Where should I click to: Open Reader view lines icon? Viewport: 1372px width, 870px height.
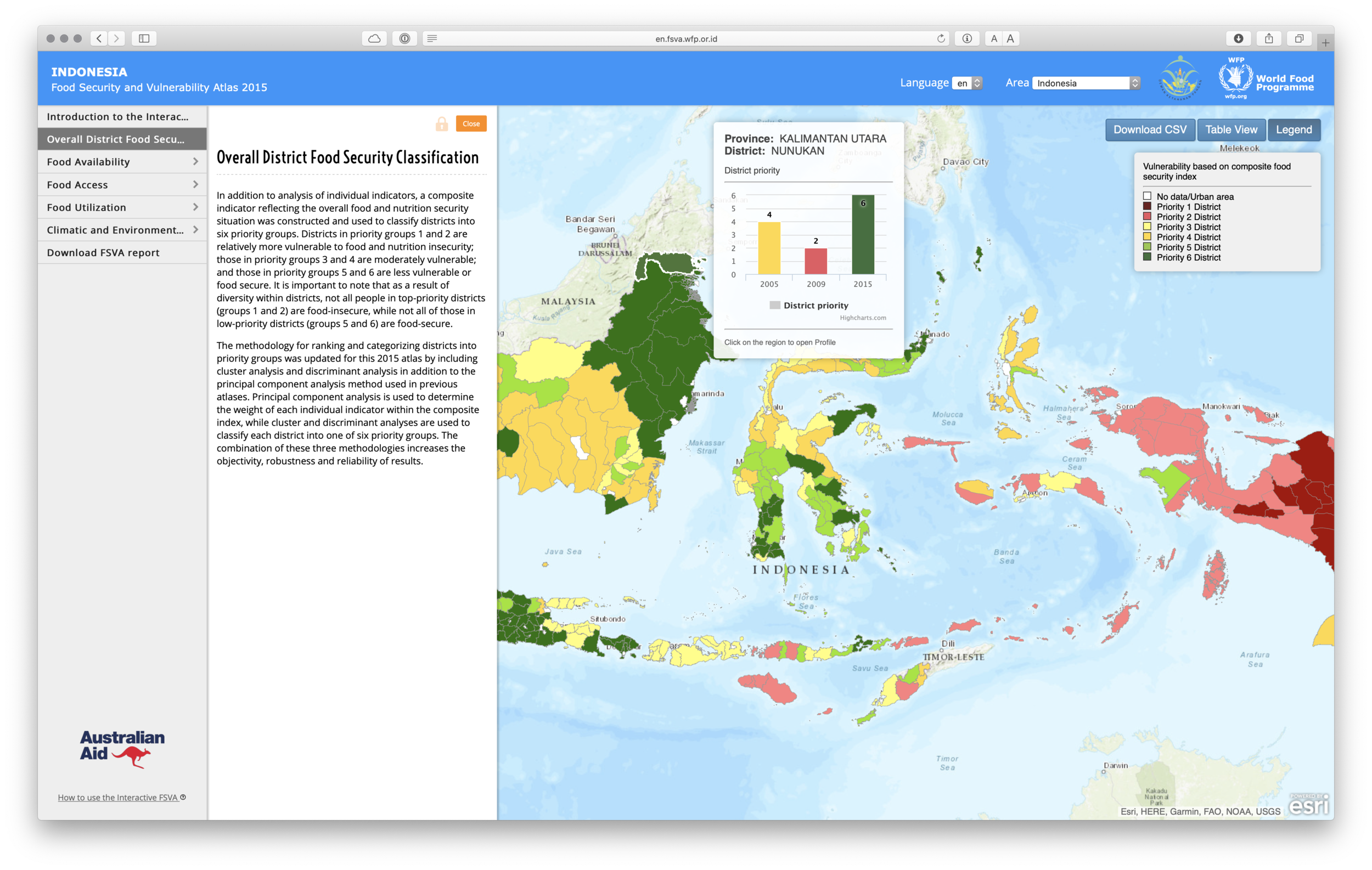pos(432,38)
